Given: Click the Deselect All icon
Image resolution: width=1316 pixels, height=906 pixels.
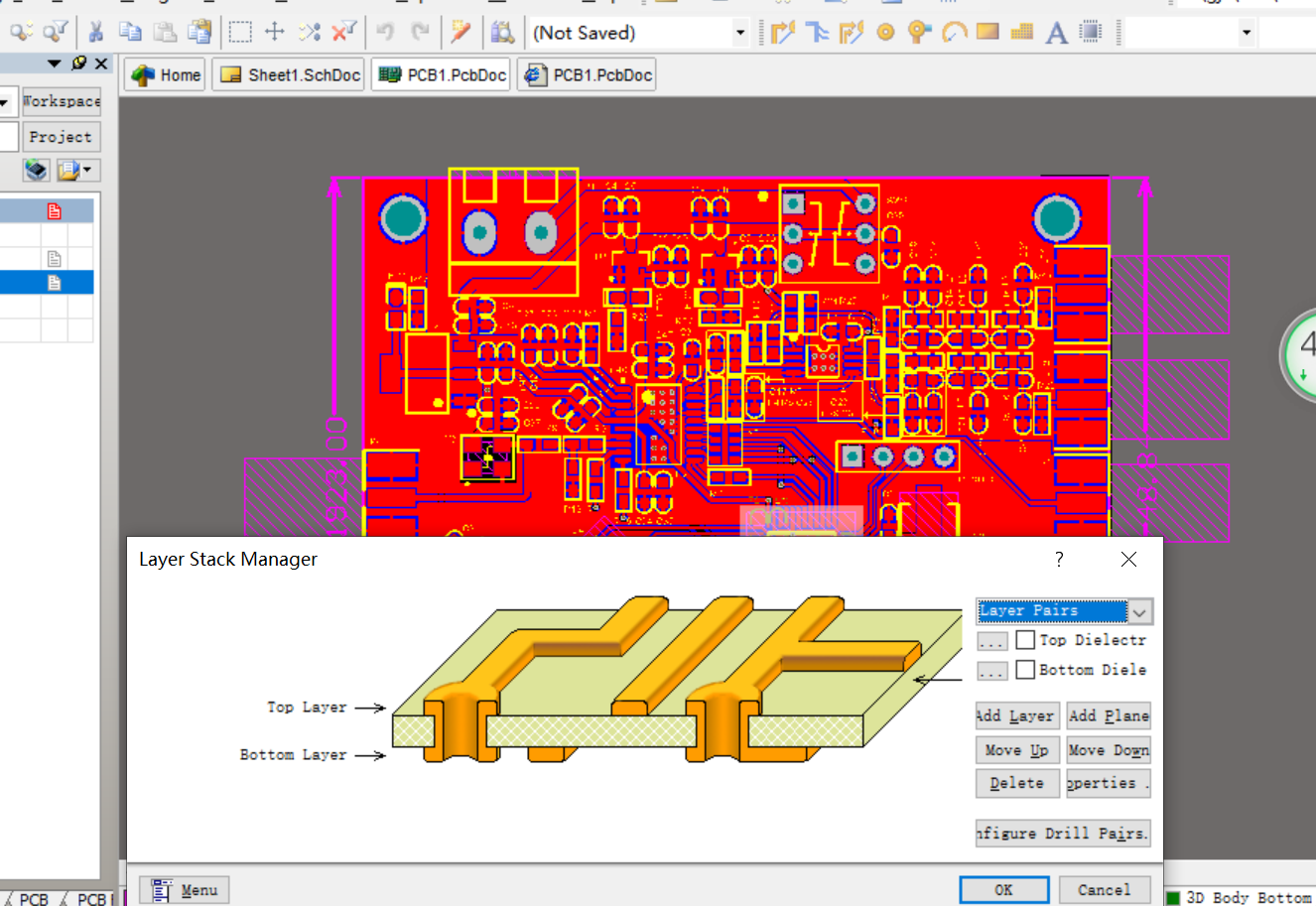Looking at the screenshot, I should [310, 32].
